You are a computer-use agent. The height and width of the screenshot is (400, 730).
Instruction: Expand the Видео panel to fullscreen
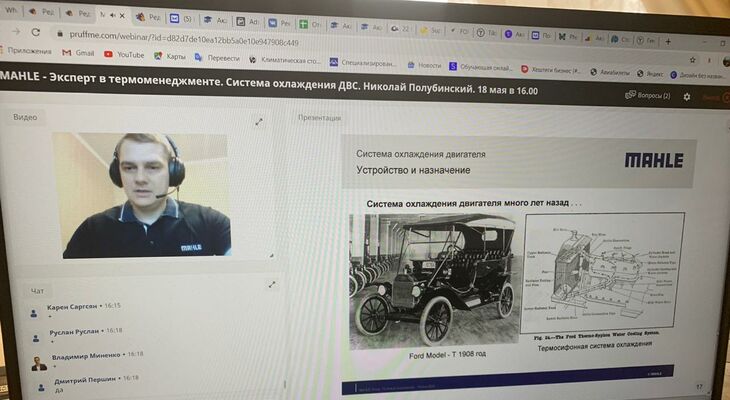(259, 122)
